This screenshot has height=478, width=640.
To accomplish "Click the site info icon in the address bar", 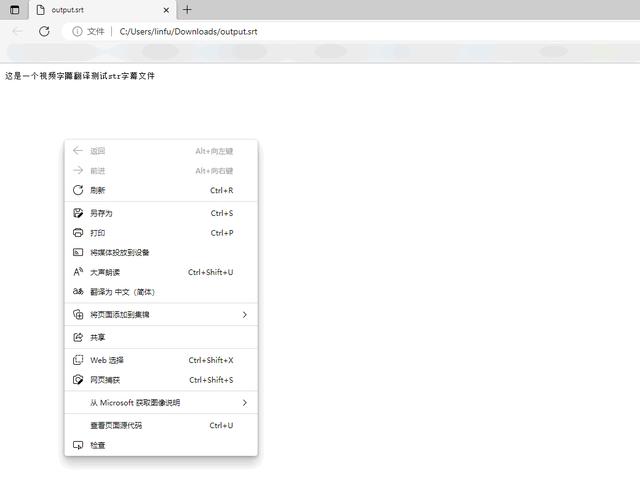I will tap(77, 31).
